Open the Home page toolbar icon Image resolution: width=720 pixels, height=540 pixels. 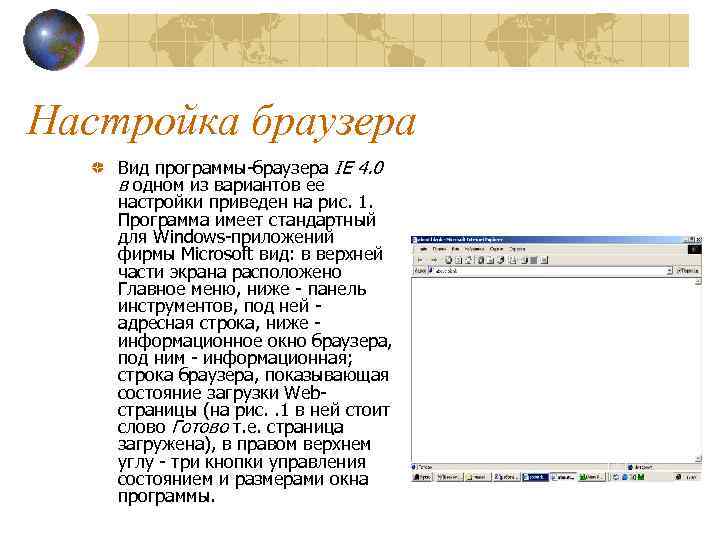[468, 260]
